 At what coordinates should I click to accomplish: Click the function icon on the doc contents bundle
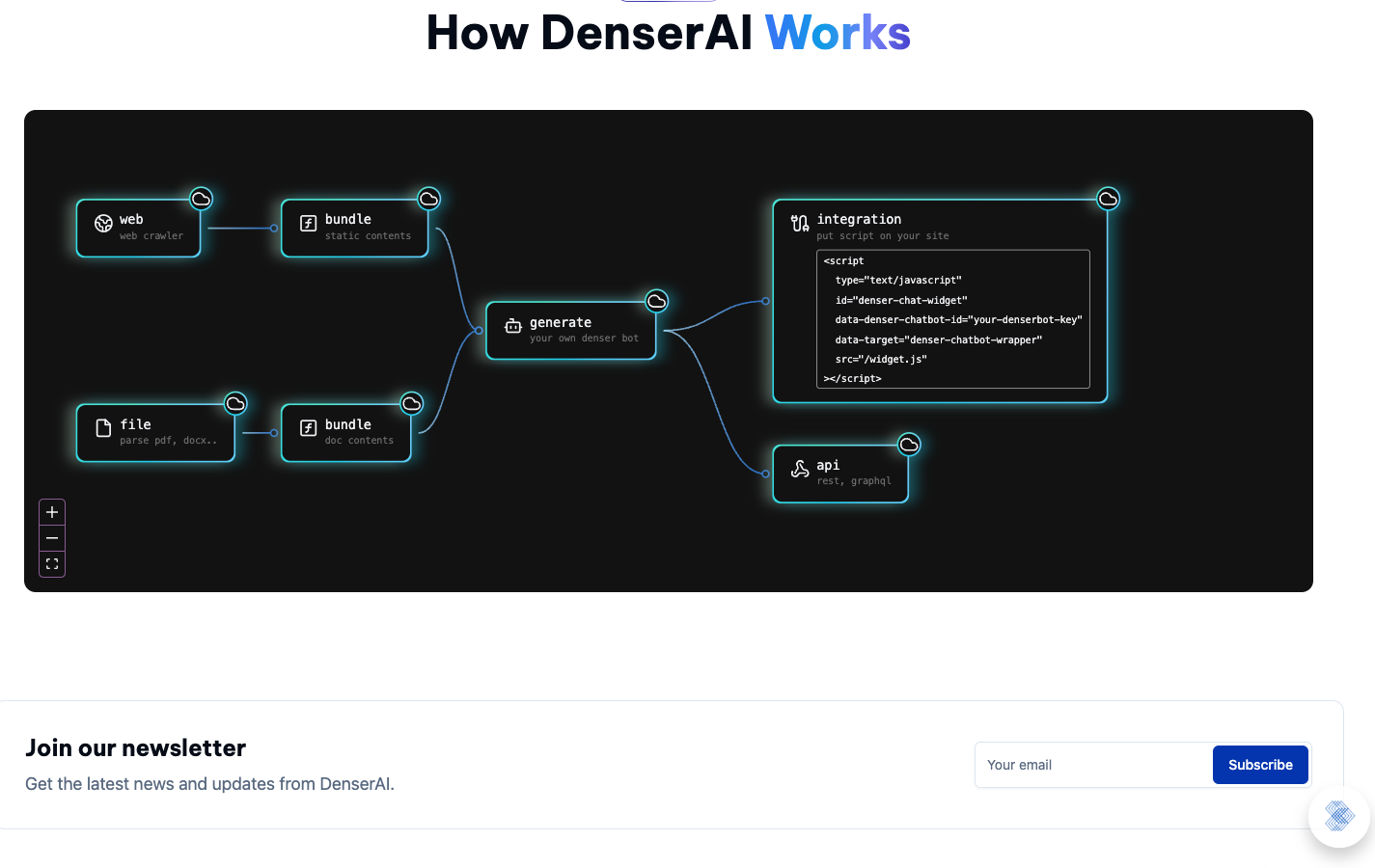(x=308, y=428)
